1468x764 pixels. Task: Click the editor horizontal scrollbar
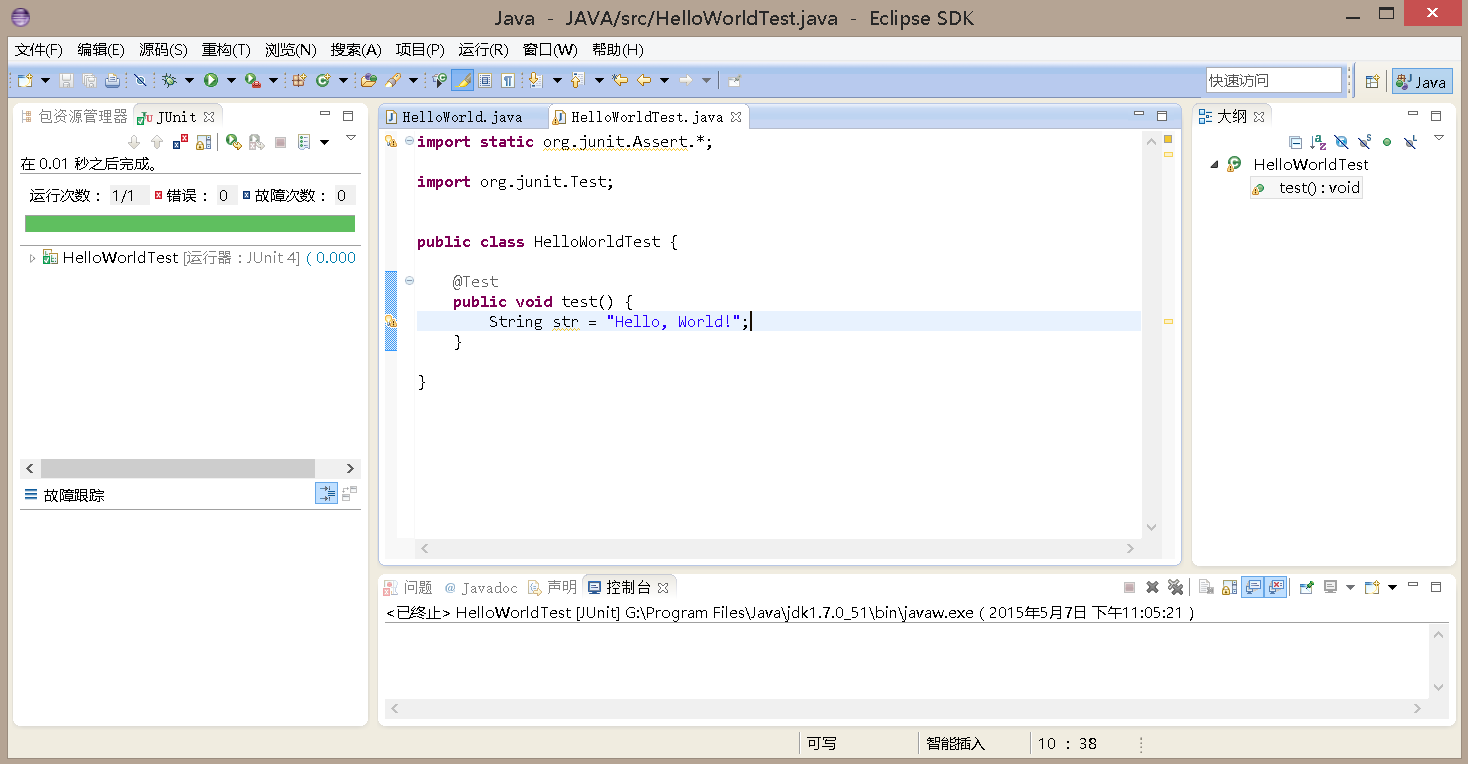[x=777, y=548]
